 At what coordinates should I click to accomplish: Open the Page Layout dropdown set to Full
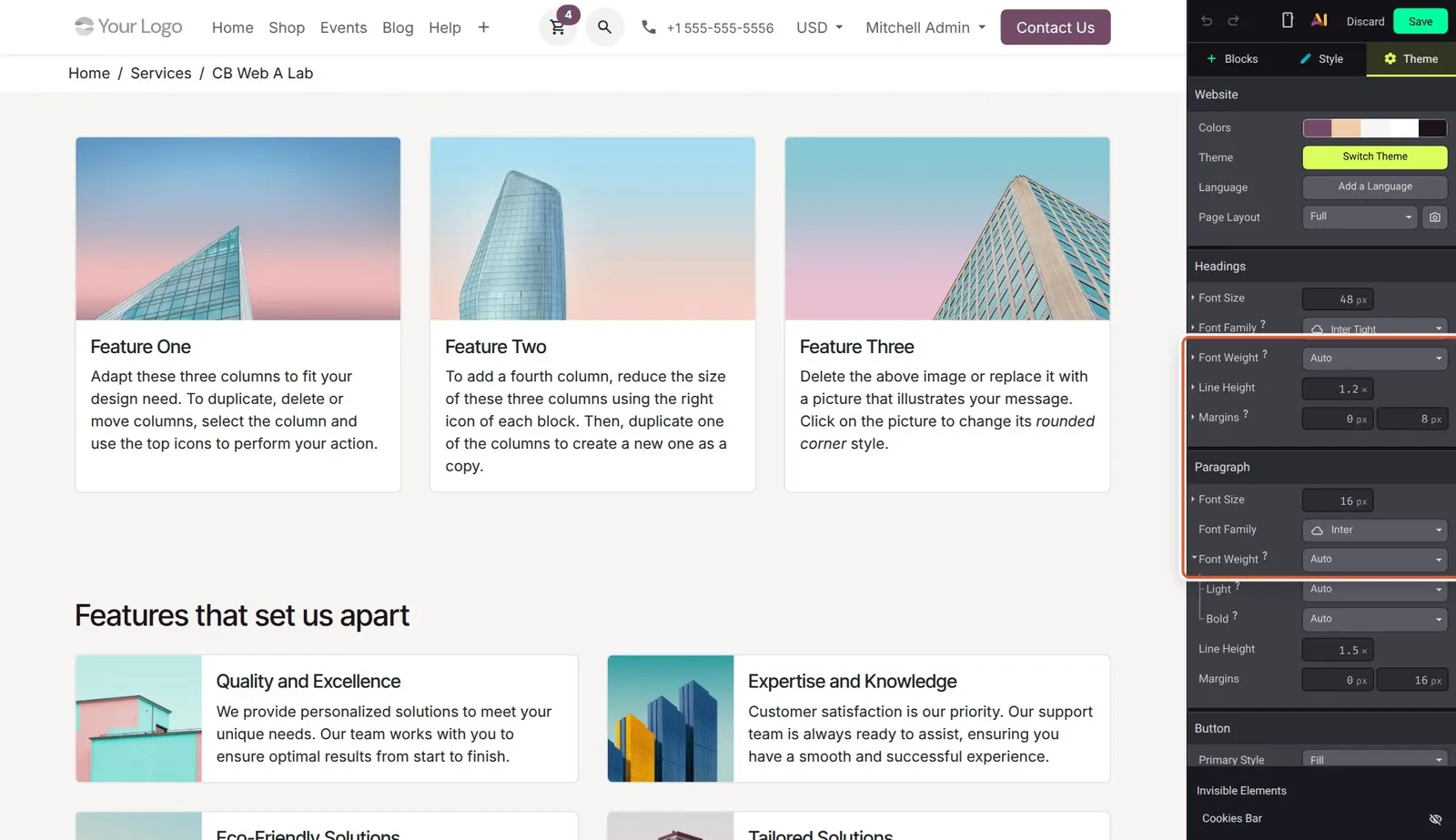coord(1360,217)
